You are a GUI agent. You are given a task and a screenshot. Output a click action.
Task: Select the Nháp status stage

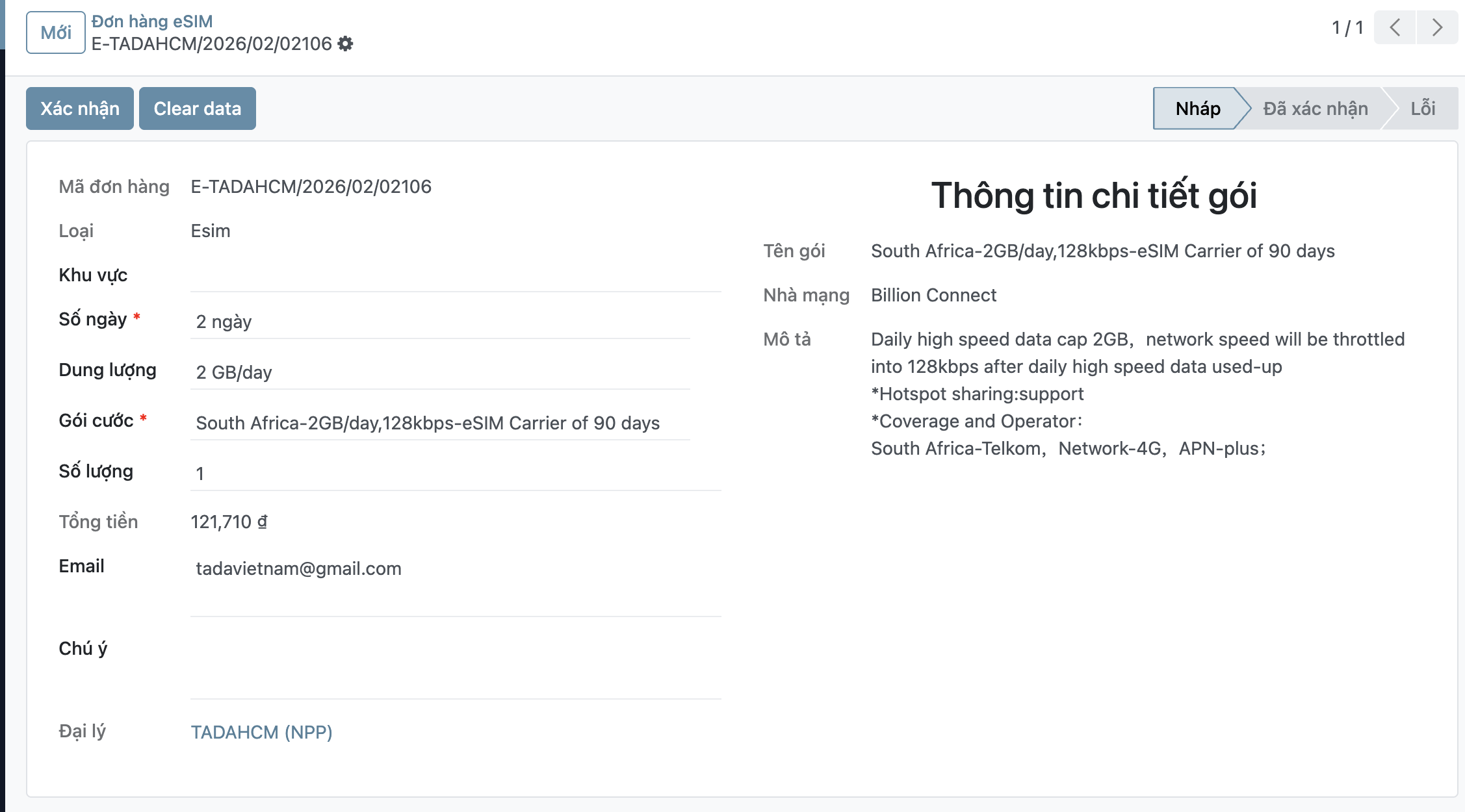tap(1197, 108)
